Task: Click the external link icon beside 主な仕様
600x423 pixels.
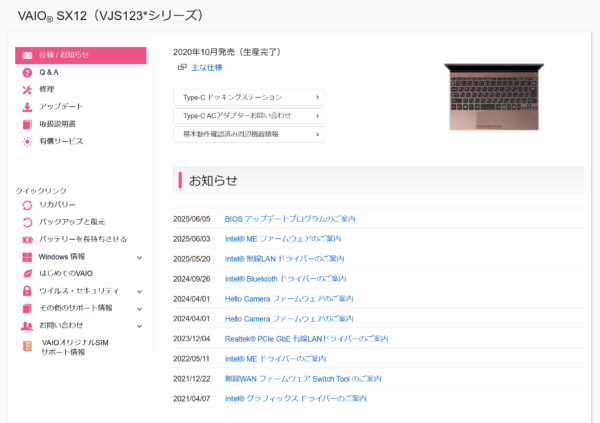Action: [182, 67]
